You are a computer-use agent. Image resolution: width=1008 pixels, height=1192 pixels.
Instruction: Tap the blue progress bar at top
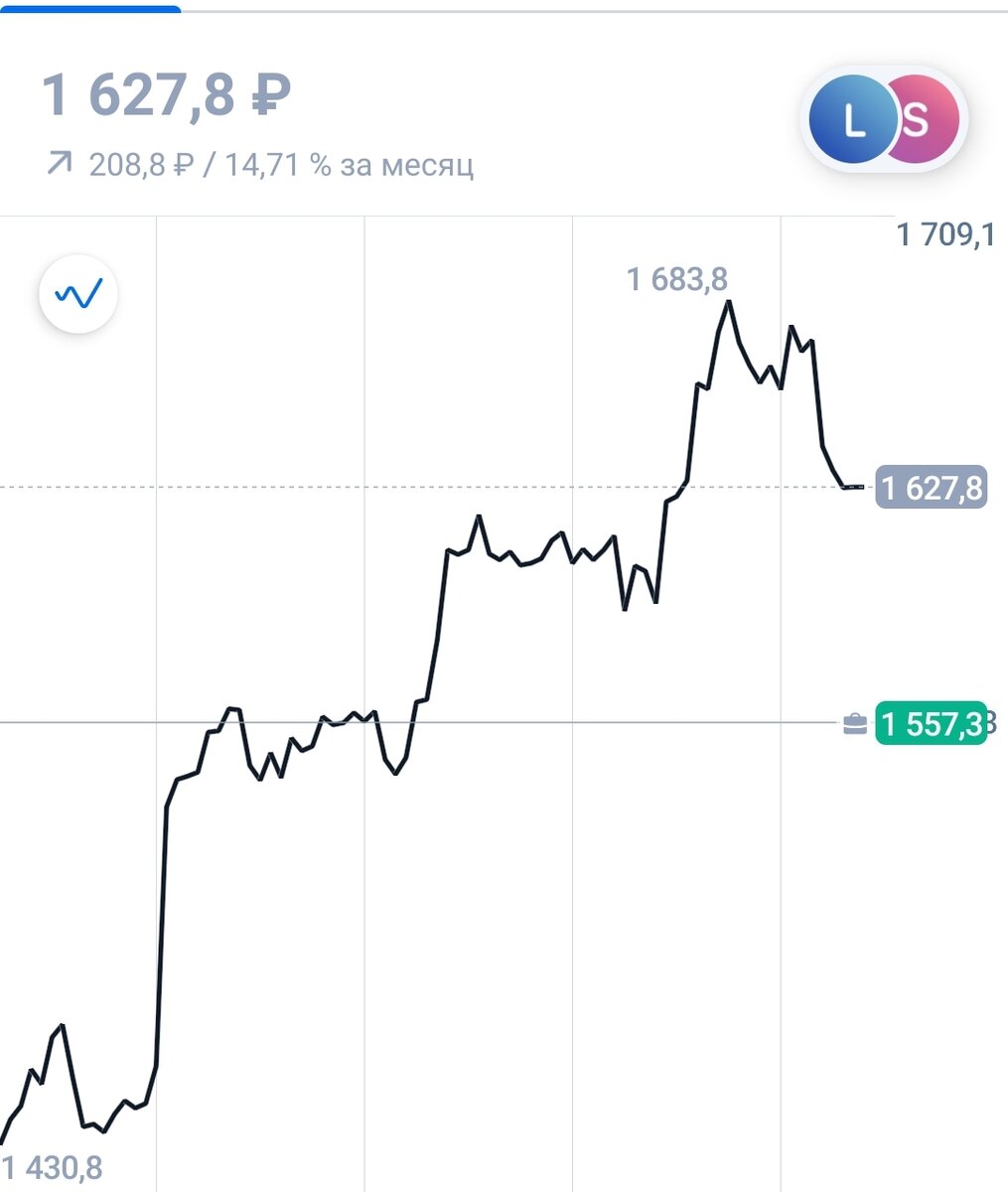point(90,9)
